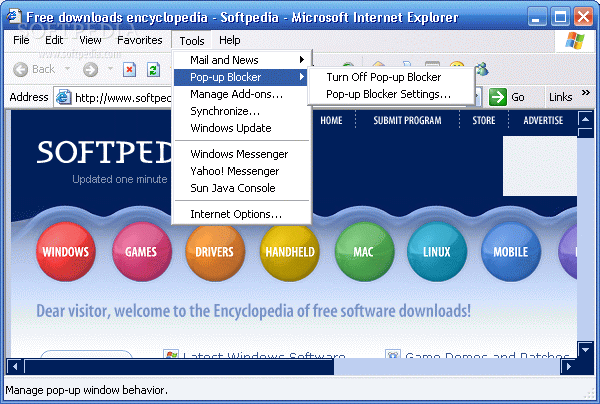Click the Windows flag logo
The height and width of the screenshot is (404, 600).
[x=575, y=41]
